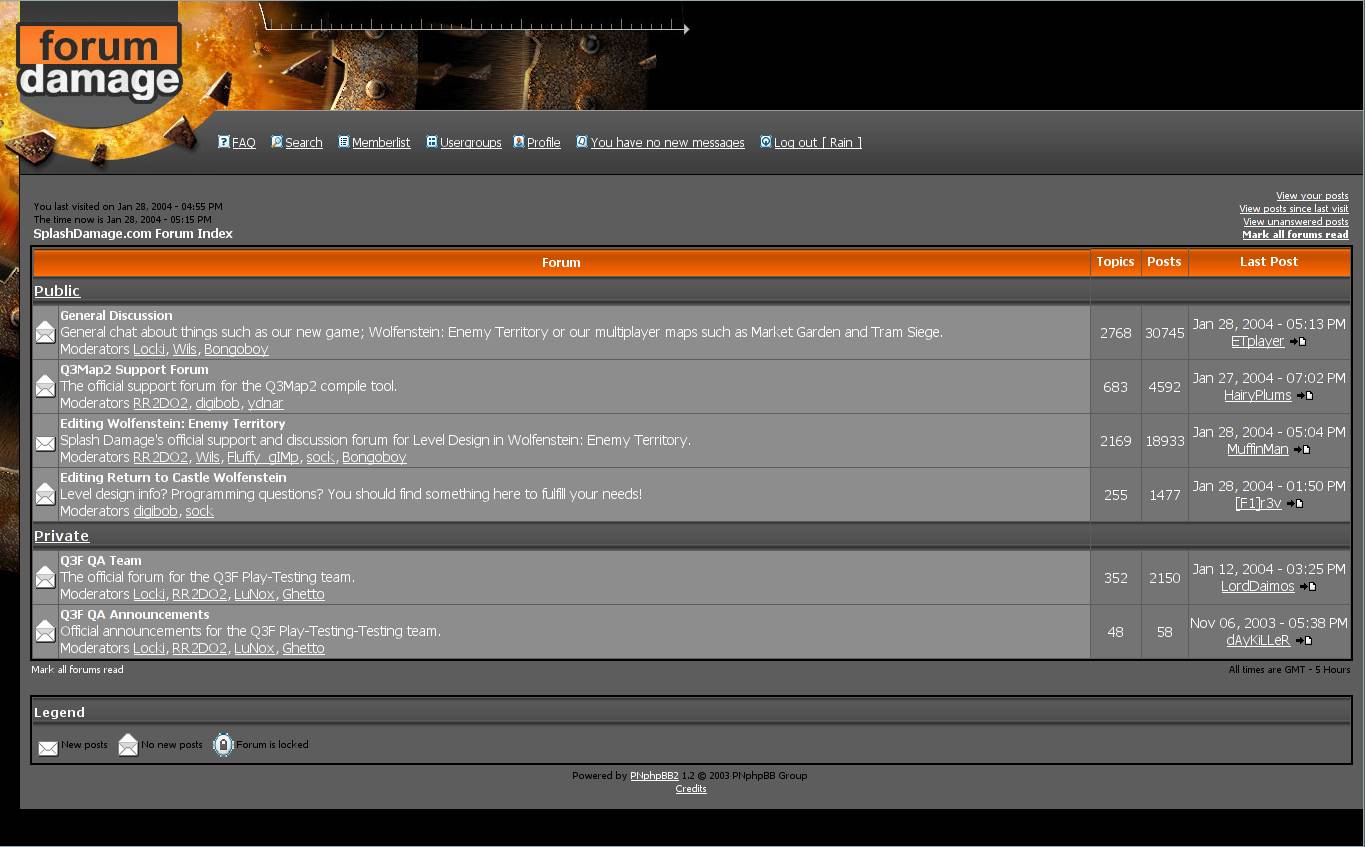
Task: View latest post icon beside ETplayer
Action: 1298,342
